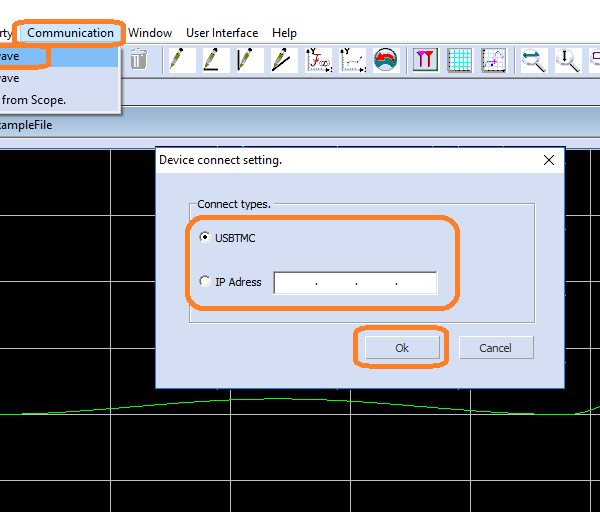Select the vertical zoom magnifier tool
Screen dimensions: 600x512
point(568,60)
